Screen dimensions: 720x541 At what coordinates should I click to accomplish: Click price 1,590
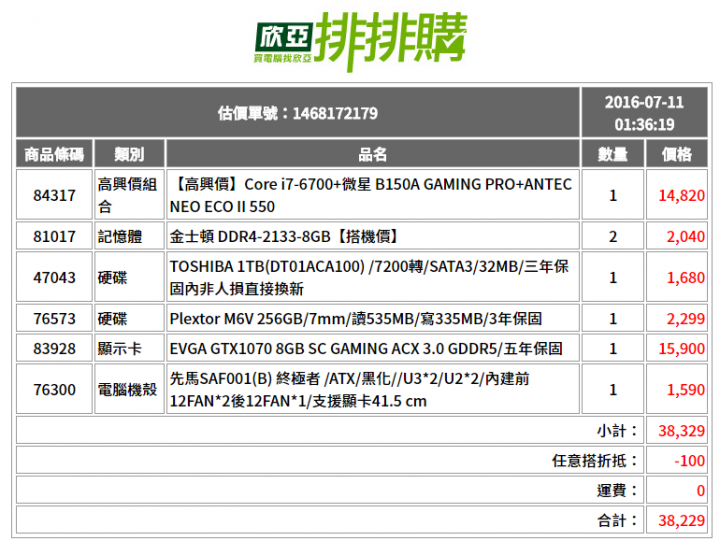pyautogui.click(x=686, y=389)
